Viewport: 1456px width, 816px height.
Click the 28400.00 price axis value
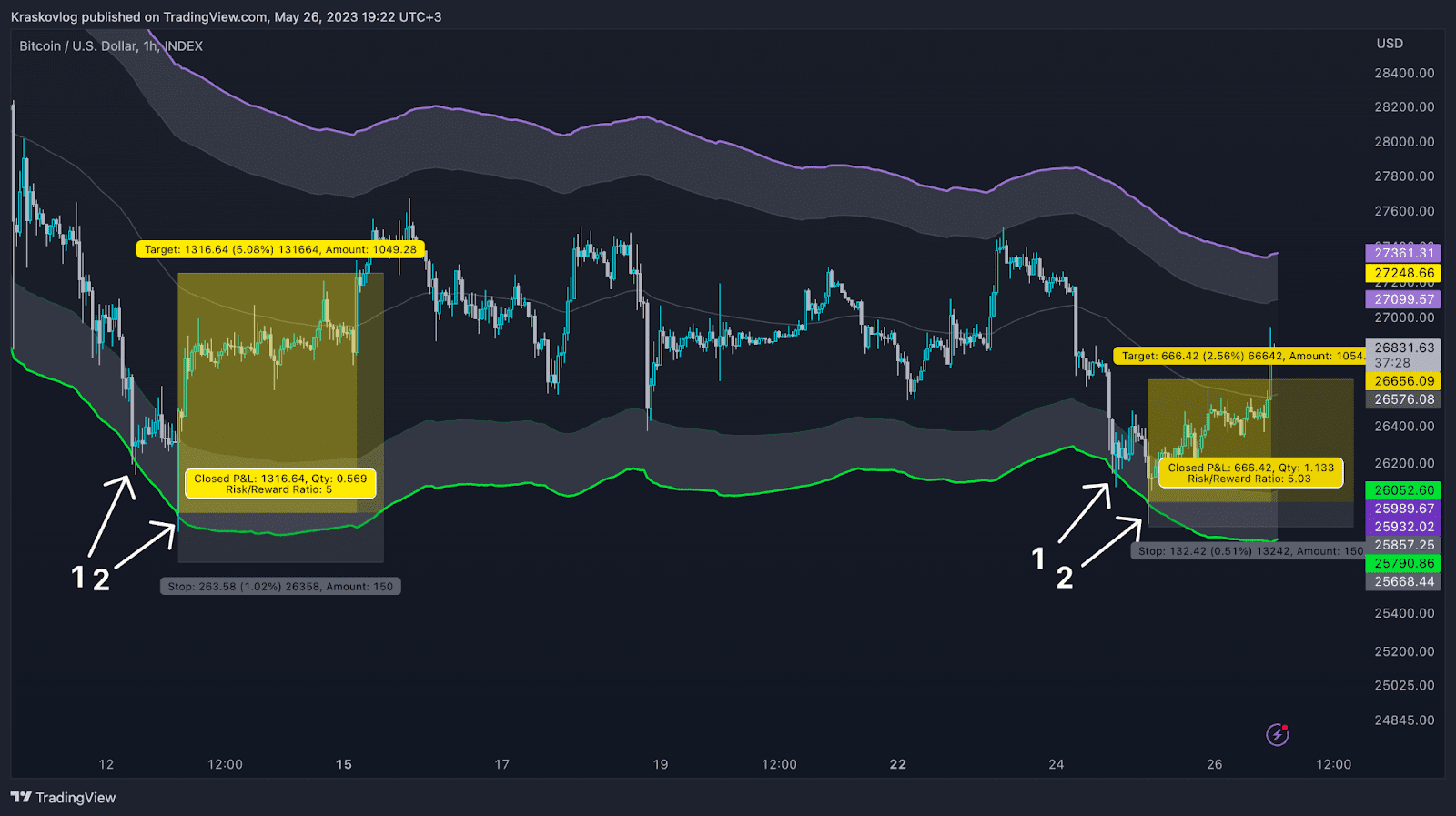(x=1404, y=73)
